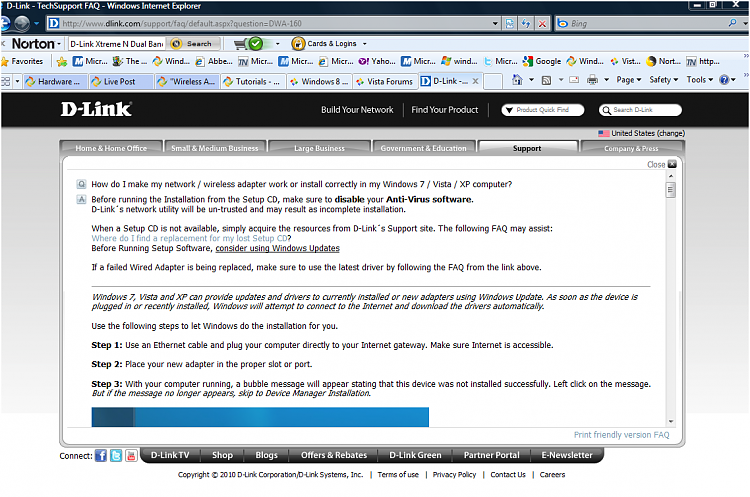Click the Privacy Policy footer link
Image resolution: width=750 pixels, height=497 pixels.
(x=454, y=475)
